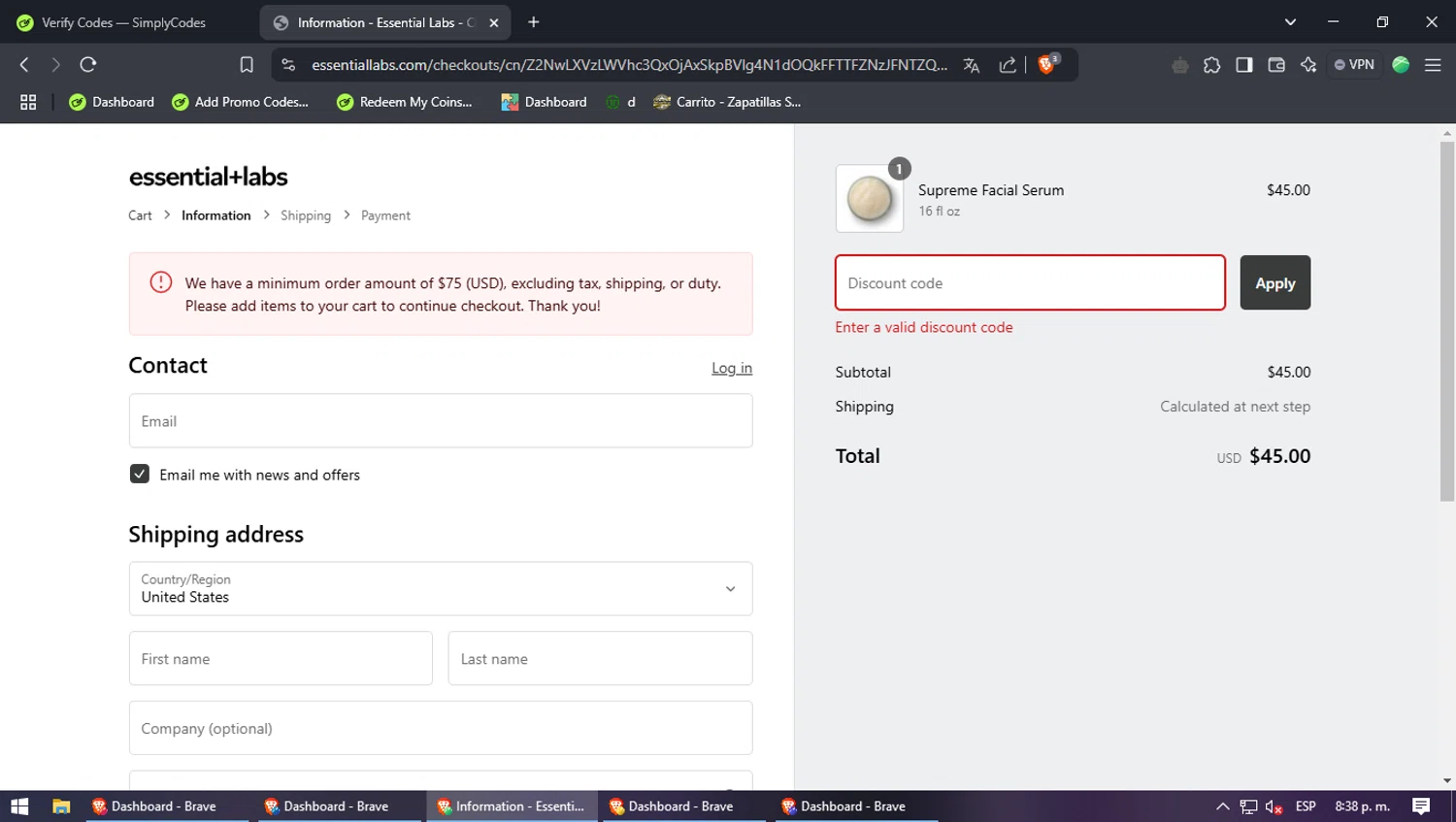Viewport: 1456px width, 822px height.
Task: Open the translate page icon
Action: point(971,65)
